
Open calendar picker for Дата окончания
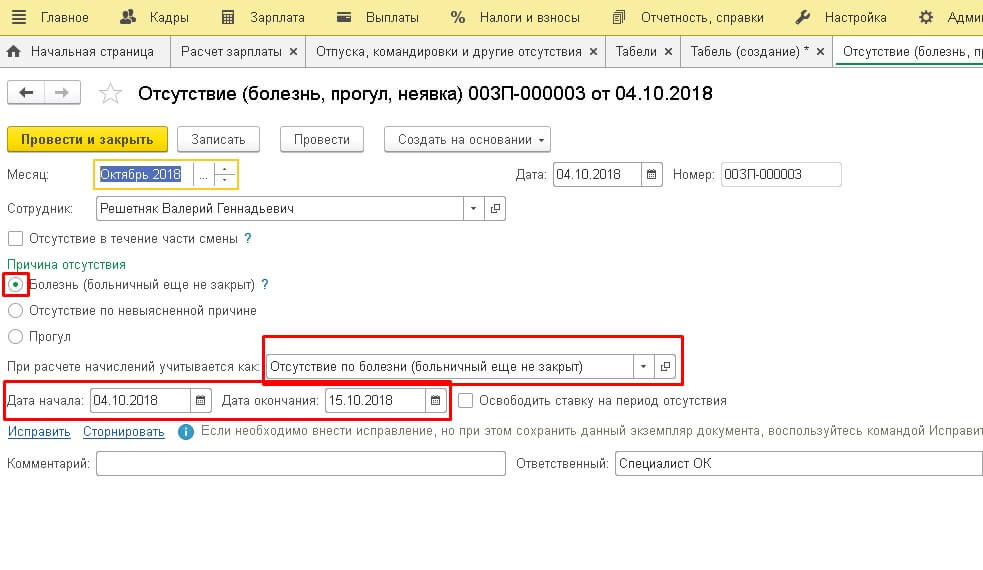[436, 401]
